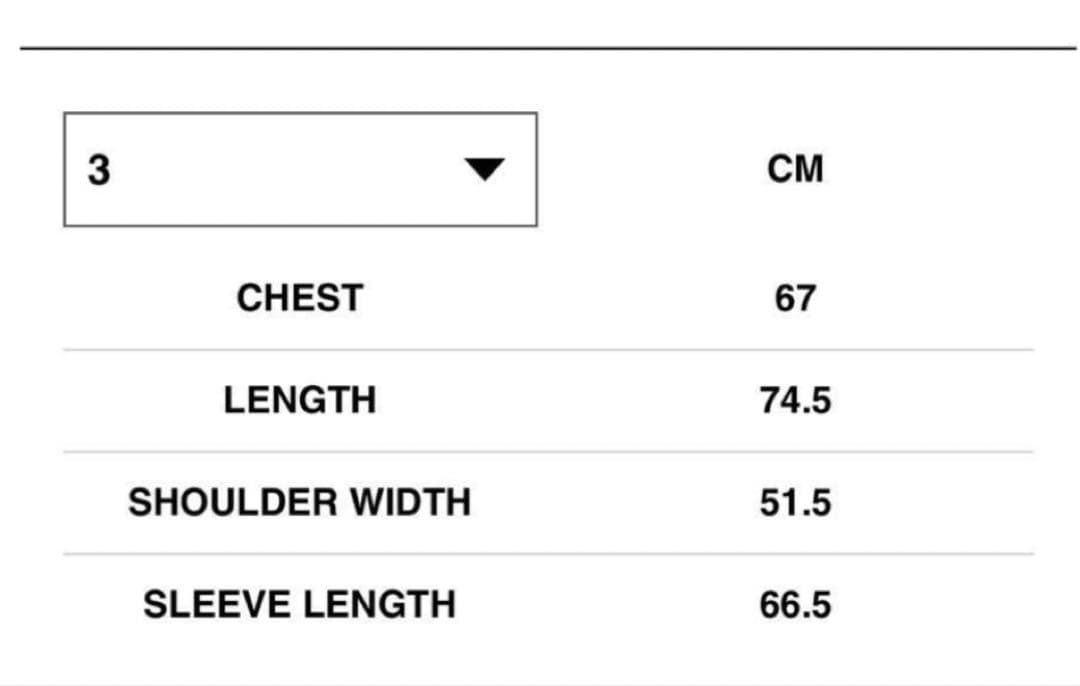Click the length value 74.5
The height and width of the screenshot is (686, 1080).
point(795,401)
